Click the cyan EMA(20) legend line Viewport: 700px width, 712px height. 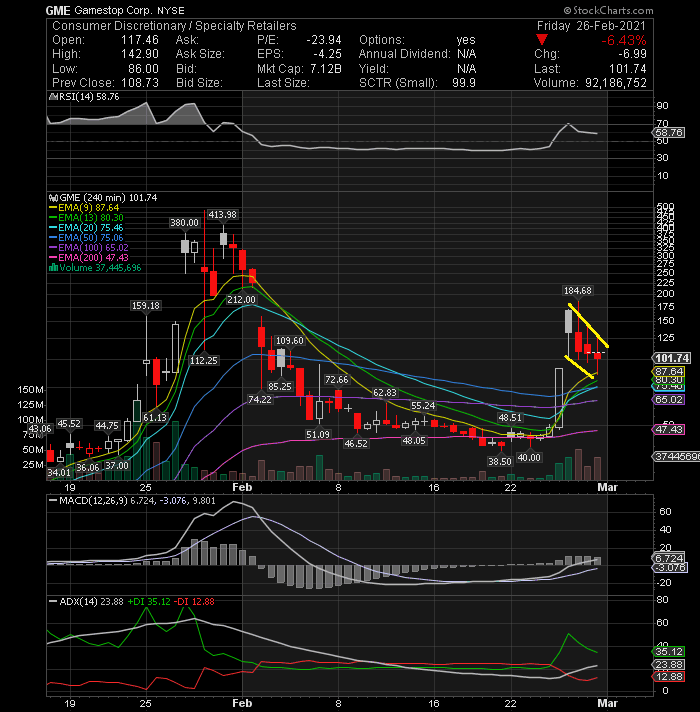point(53,228)
